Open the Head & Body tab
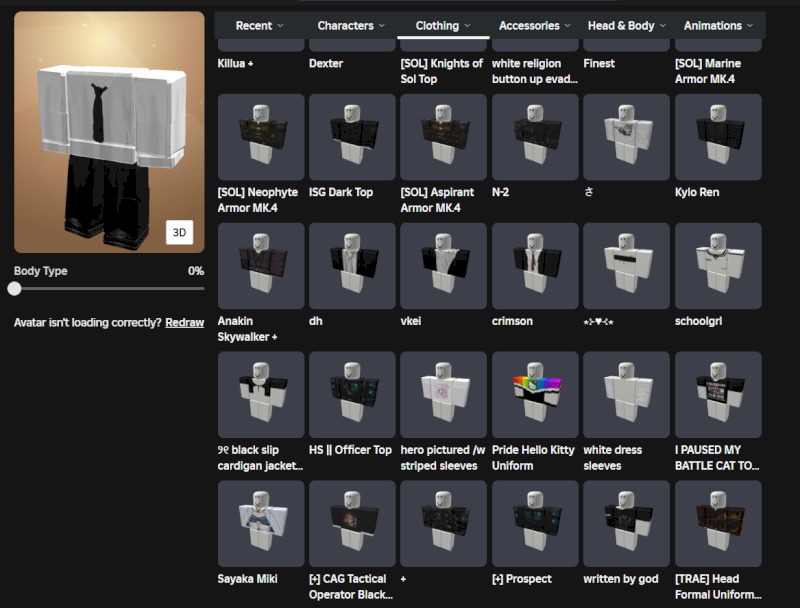The width and height of the screenshot is (800, 608). coord(626,25)
